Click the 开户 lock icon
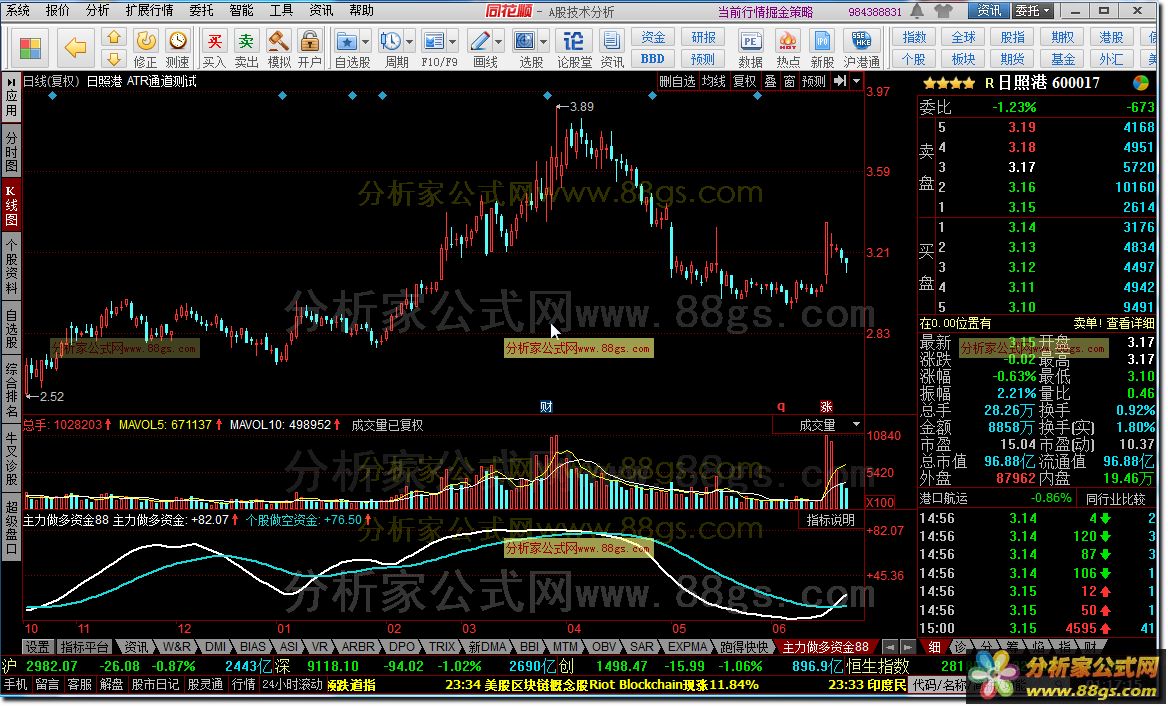This screenshot has height=706, width=1168. tap(309, 48)
